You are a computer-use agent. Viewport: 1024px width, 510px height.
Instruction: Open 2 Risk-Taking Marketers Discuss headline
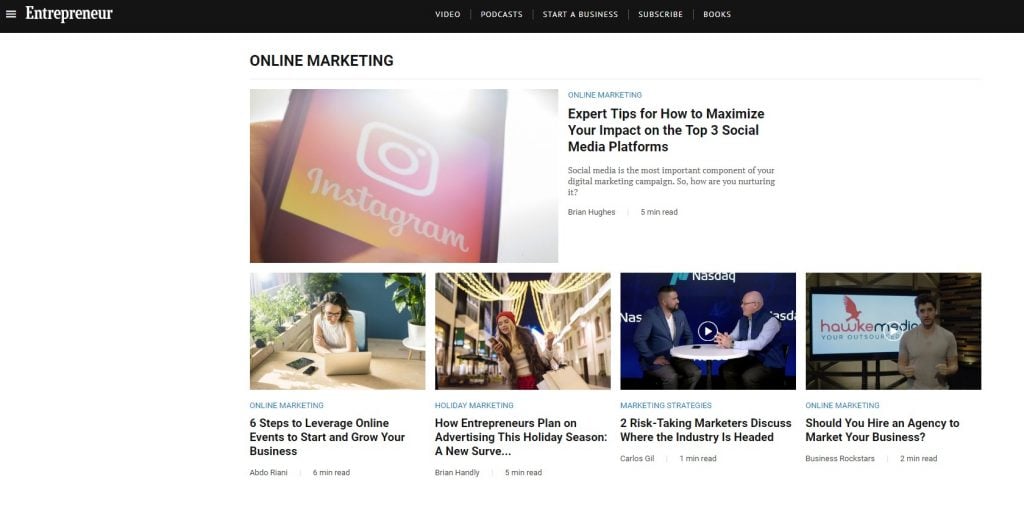(705, 430)
